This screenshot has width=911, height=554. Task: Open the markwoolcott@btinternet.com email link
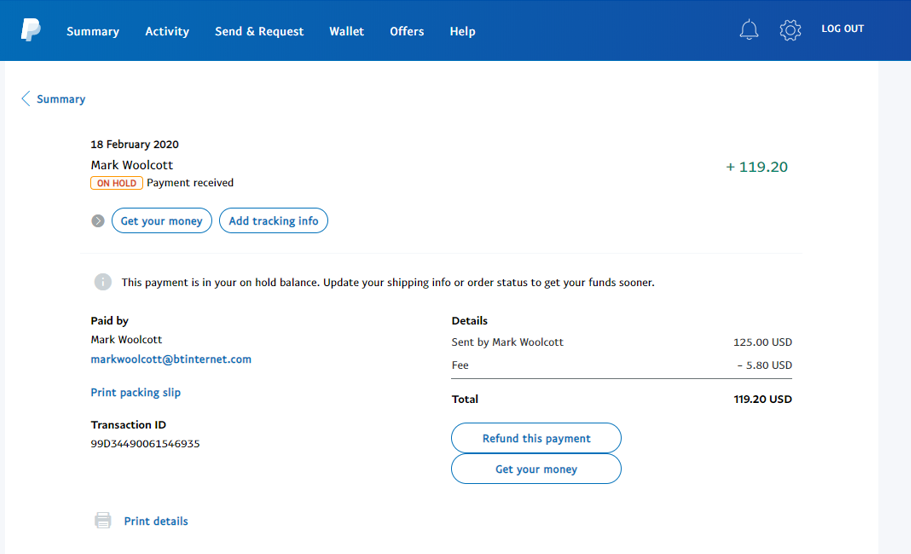point(171,359)
